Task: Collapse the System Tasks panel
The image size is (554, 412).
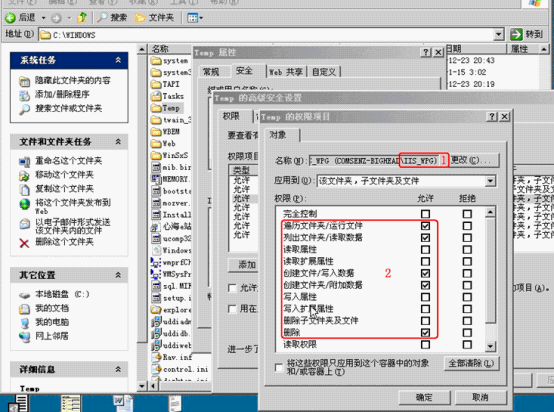Action: coord(118,60)
